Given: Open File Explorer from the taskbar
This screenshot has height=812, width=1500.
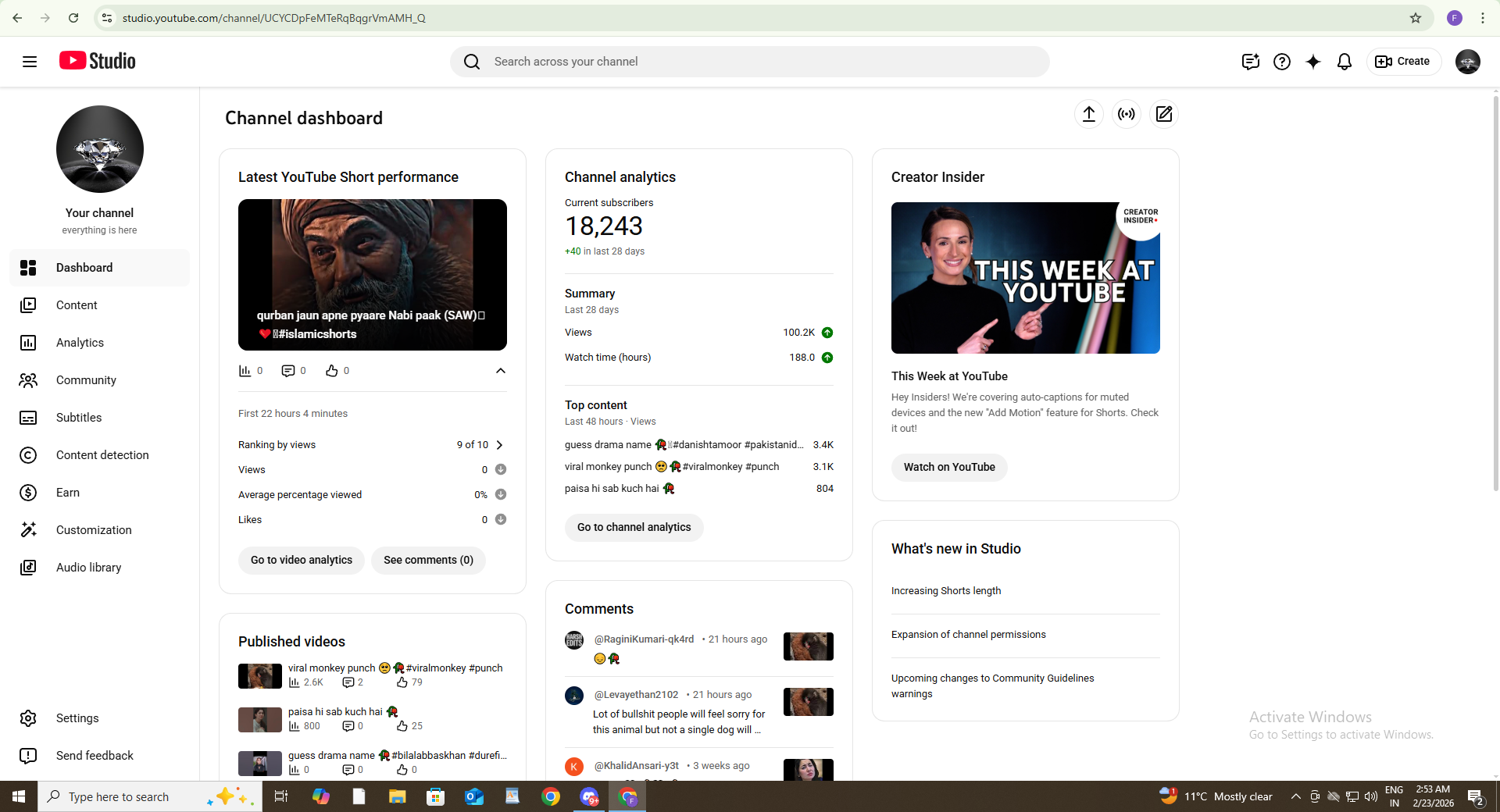Looking at the screenshot, I should click(397, 796).
